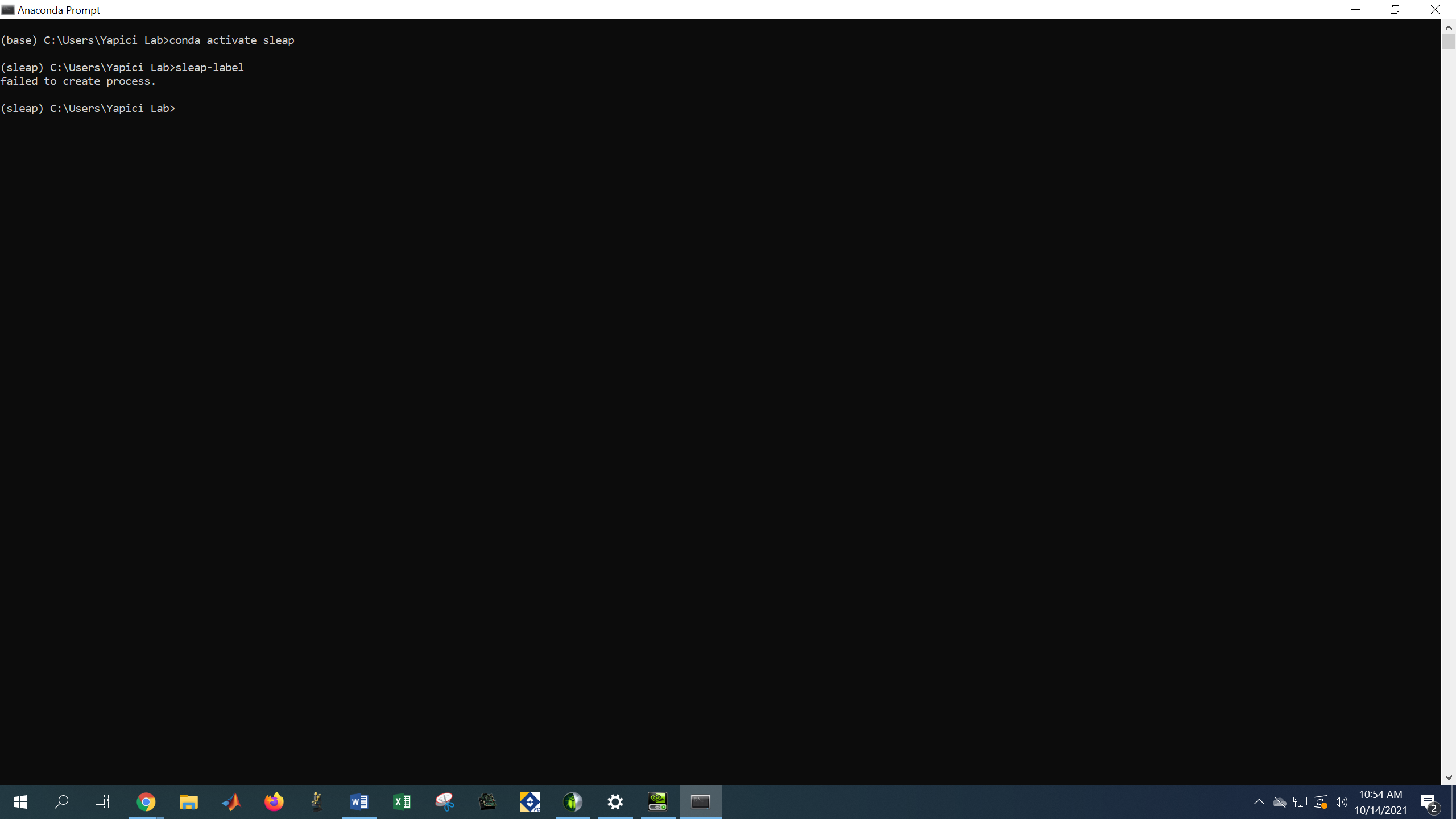Launch MATLAB from the taskbar
Image resolution: width=1456 pixels, height=819 pixels.
pyautogui.click(x=231, y=801)
